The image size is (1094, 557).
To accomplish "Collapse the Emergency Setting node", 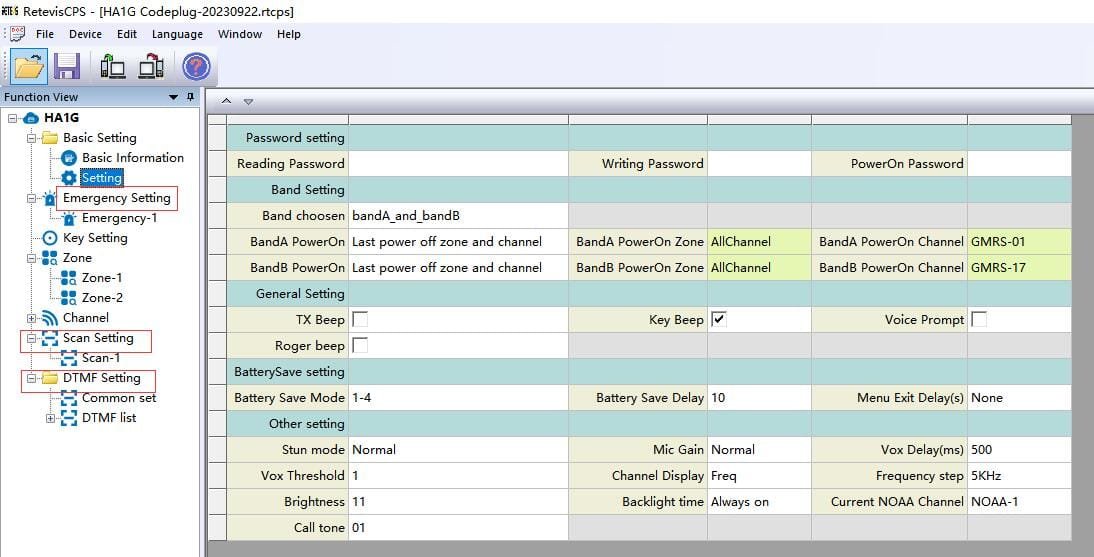I will coord(31,198).
